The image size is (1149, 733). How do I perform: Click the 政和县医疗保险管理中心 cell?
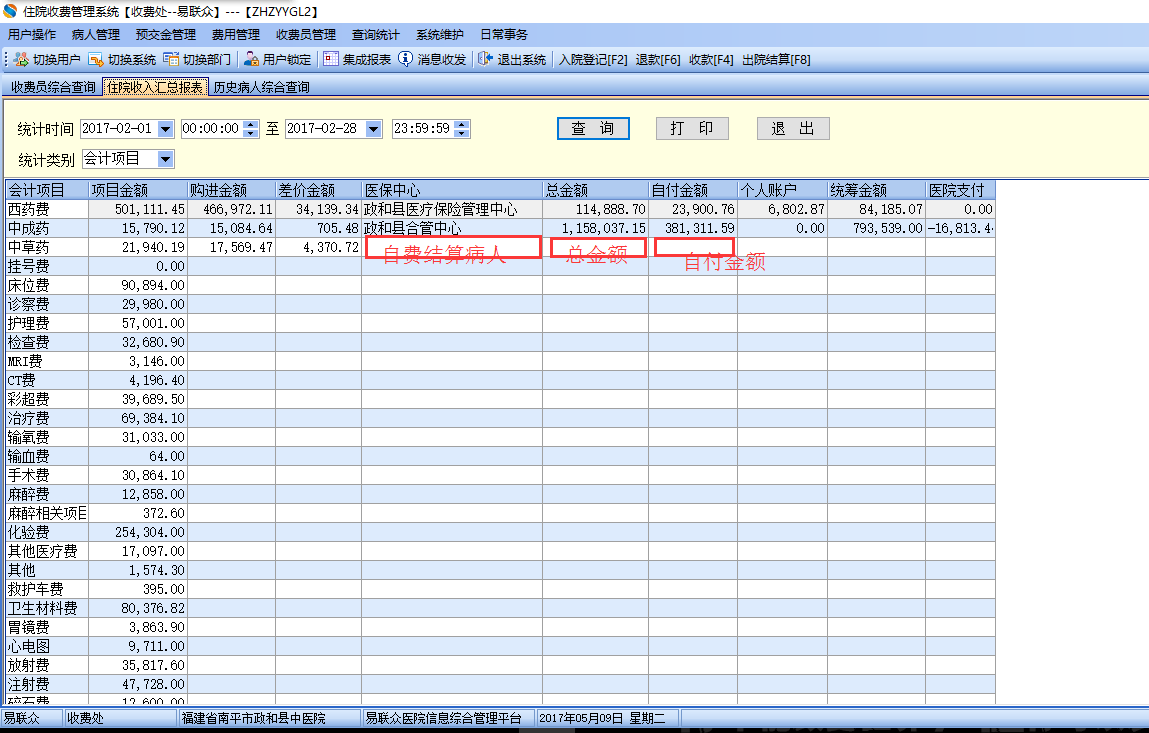click(452, 209)
